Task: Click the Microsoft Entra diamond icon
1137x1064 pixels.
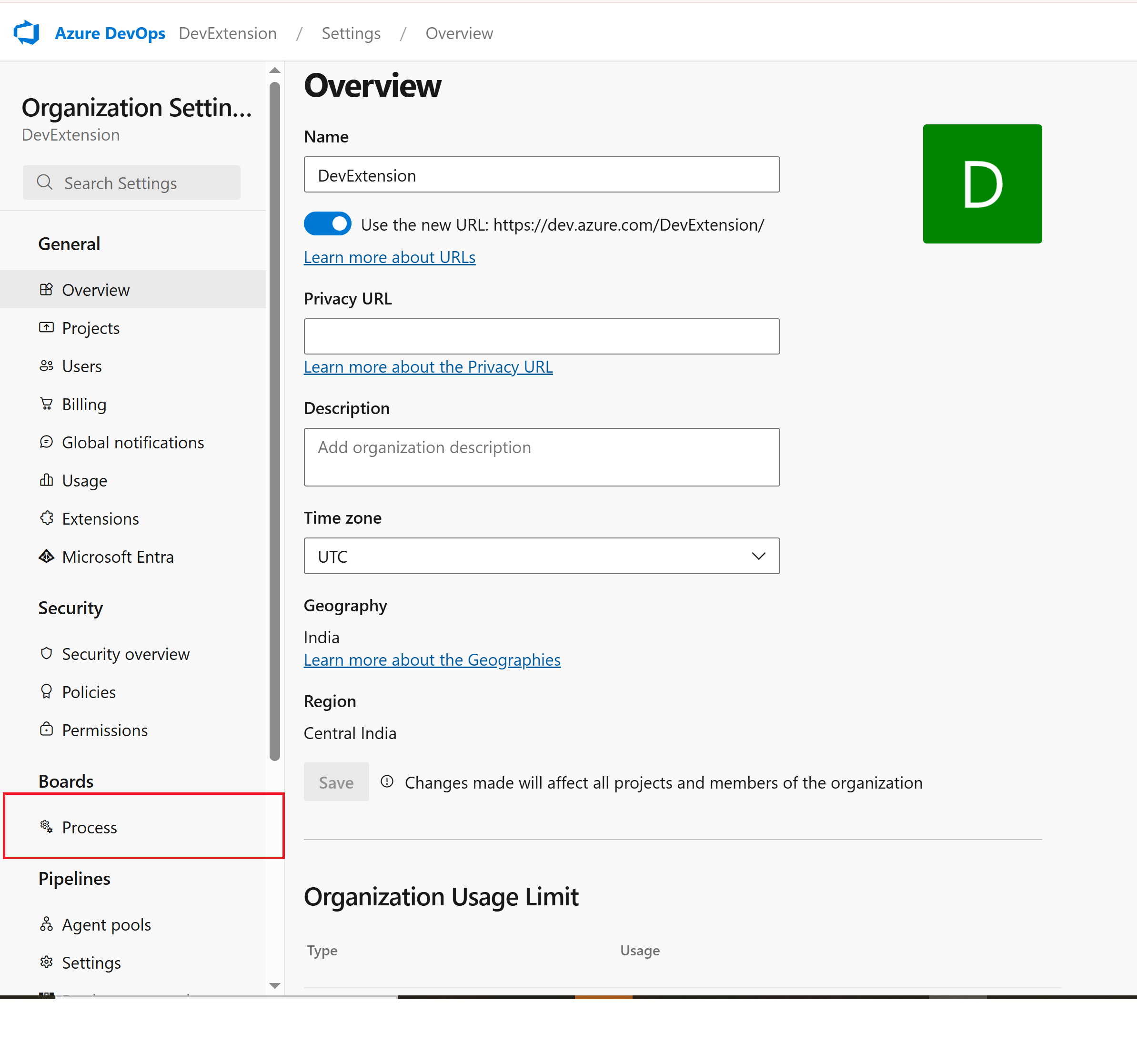Action: [x=46, y=557]
